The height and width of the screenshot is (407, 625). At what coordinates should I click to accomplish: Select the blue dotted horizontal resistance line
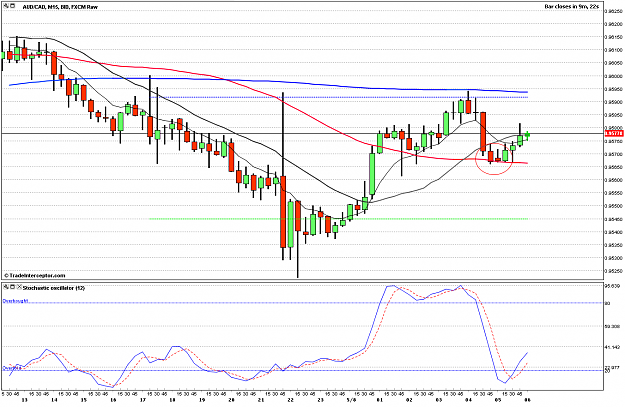[x=339, y=97]
